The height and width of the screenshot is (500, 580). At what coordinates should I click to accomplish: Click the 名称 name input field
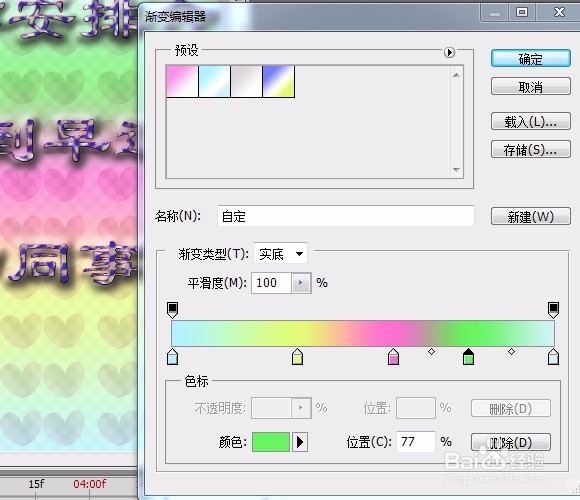coord(345,216)
